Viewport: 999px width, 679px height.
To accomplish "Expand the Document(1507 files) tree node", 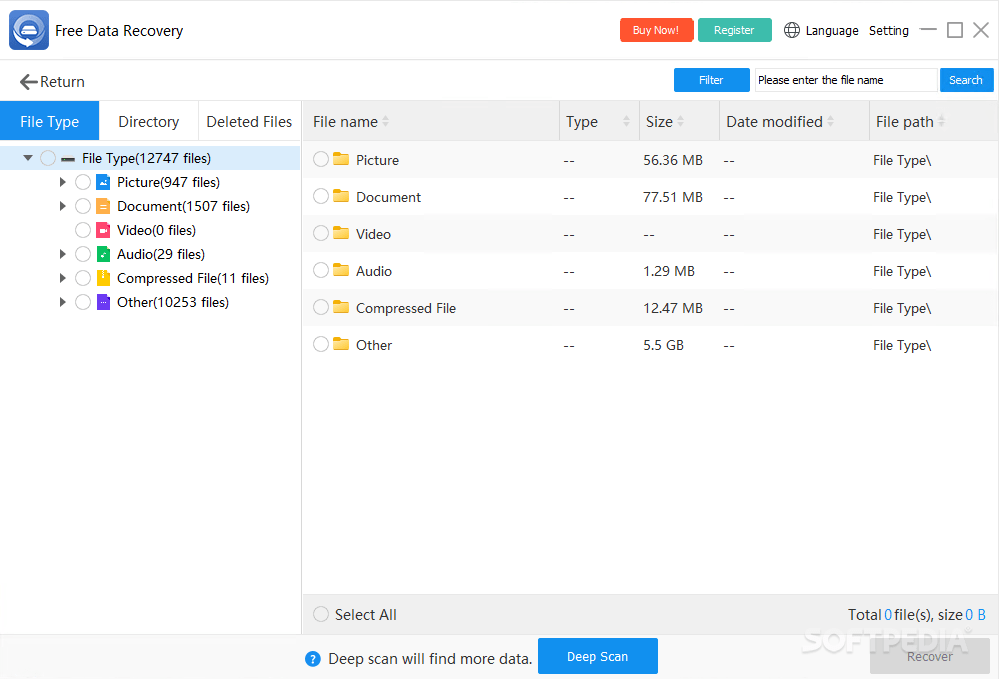I will [x=62, y=206].
